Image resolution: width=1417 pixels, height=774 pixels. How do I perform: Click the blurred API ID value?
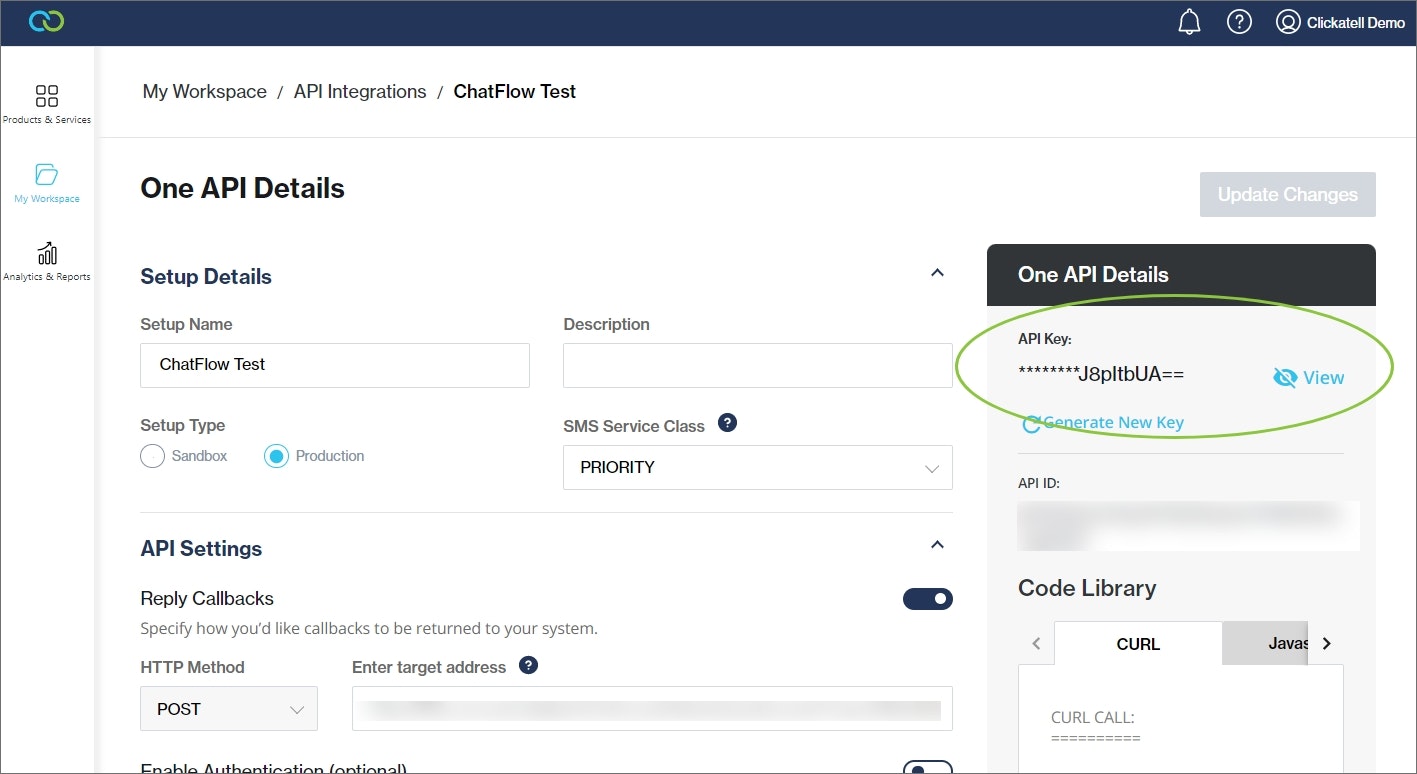point(1188,525)
